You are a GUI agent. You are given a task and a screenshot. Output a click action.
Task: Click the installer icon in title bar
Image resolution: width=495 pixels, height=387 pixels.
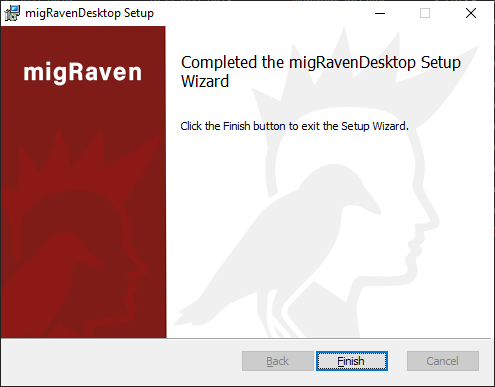(12, 13)
